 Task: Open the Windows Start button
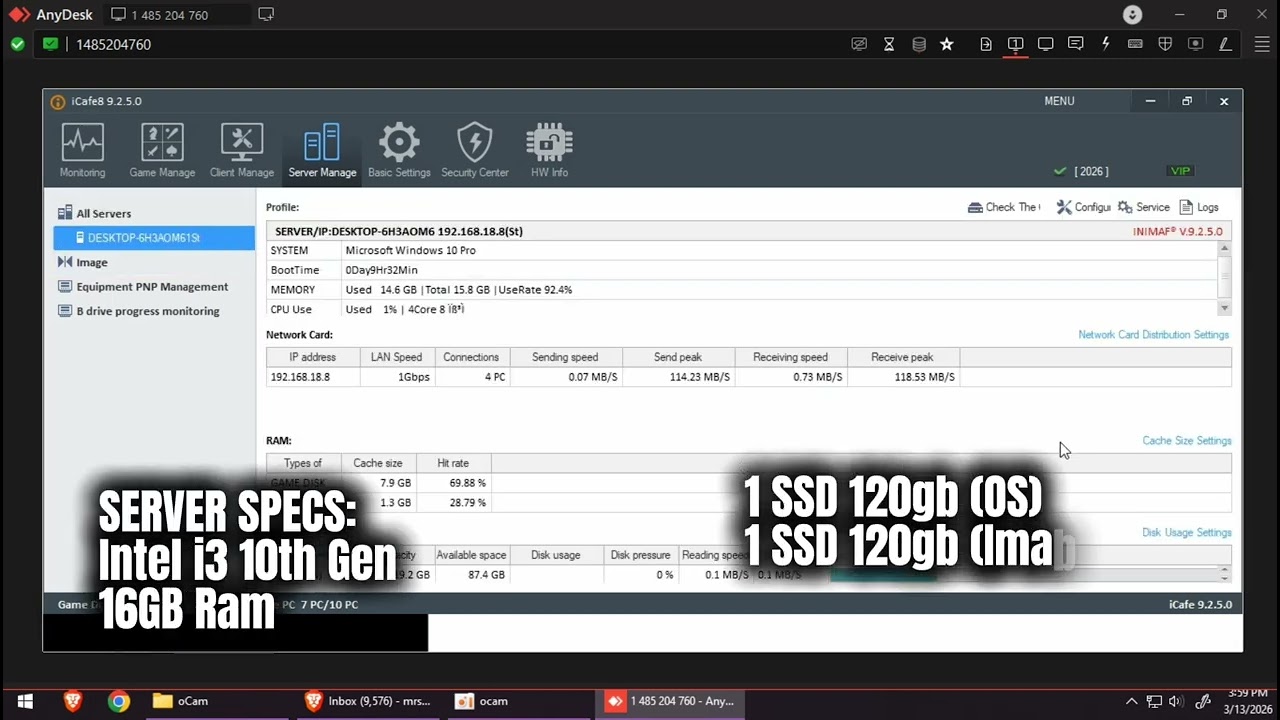click(x=25, y=701)
